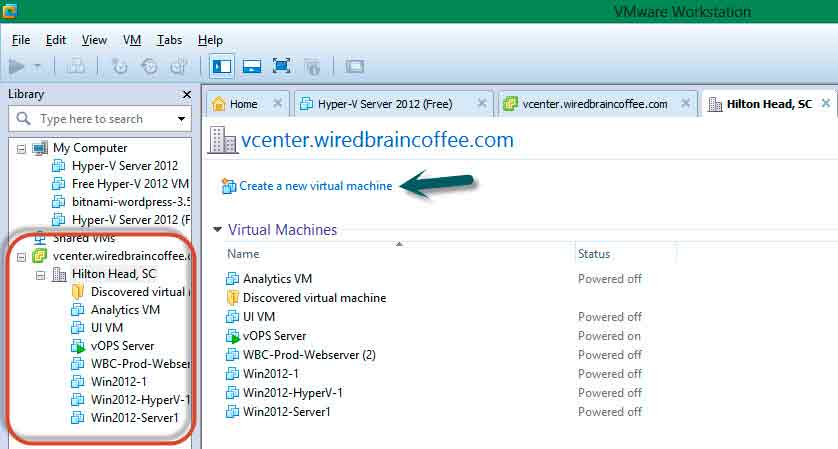Select bitnami-wordpress VM in Library tree

131,202
